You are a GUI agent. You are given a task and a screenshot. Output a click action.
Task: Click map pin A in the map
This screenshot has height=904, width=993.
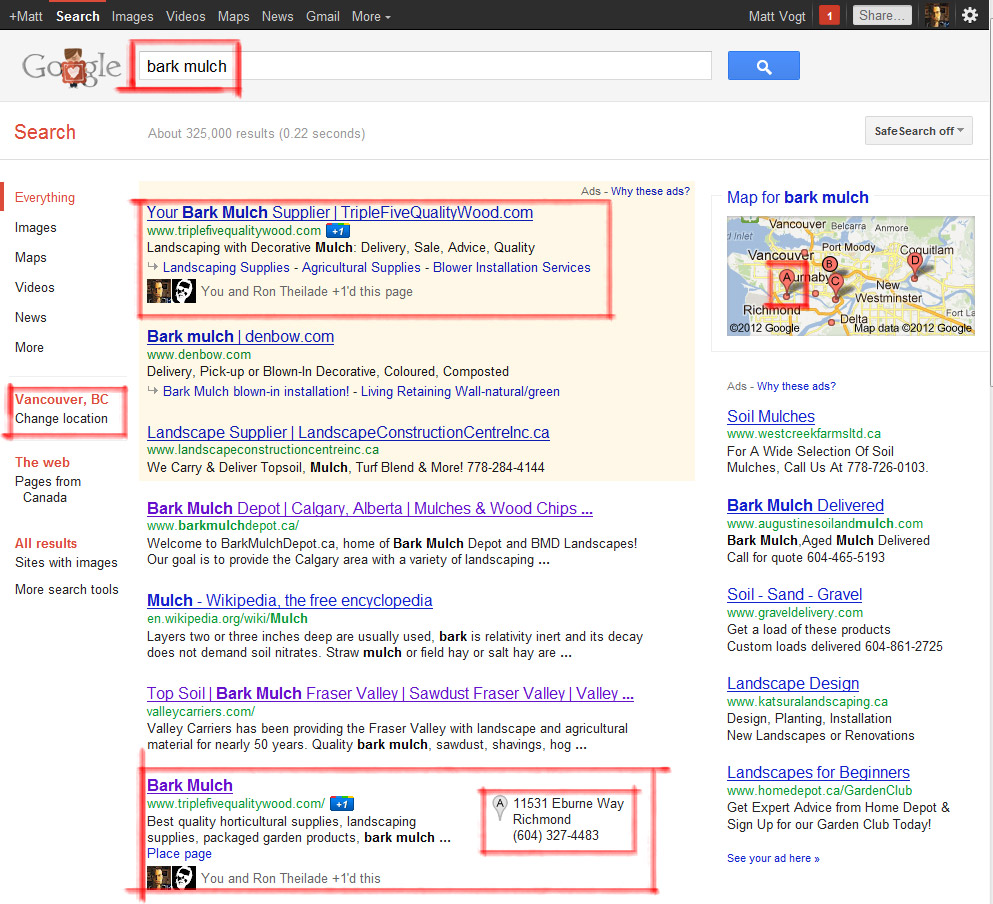(787, 282)
